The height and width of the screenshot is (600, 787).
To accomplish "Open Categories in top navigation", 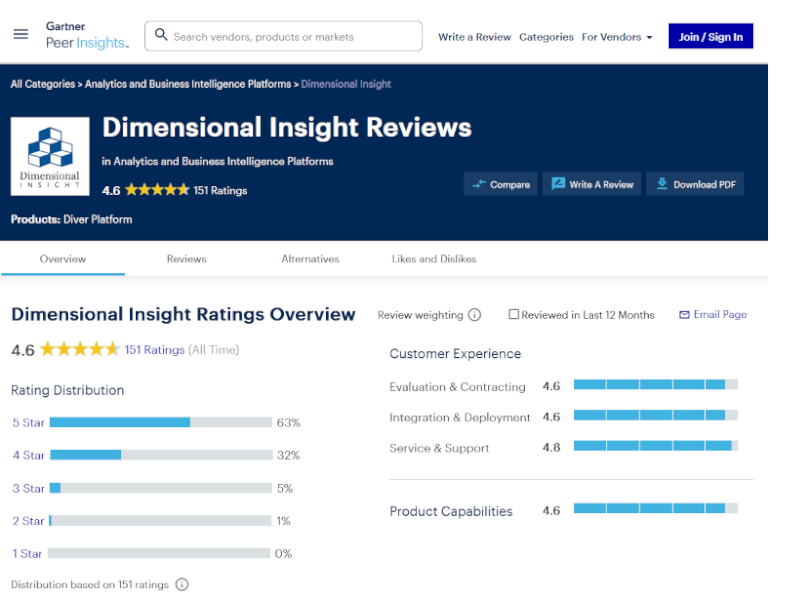I will 546,37.
